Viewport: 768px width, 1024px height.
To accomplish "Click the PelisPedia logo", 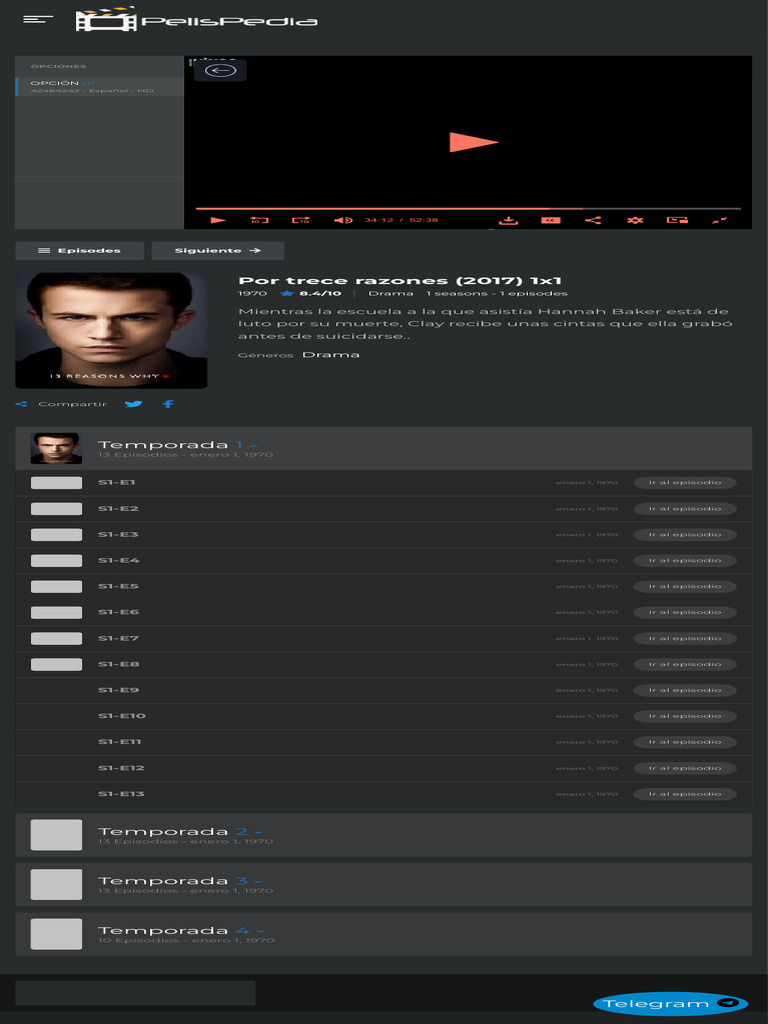I will (x=197, y=20).
